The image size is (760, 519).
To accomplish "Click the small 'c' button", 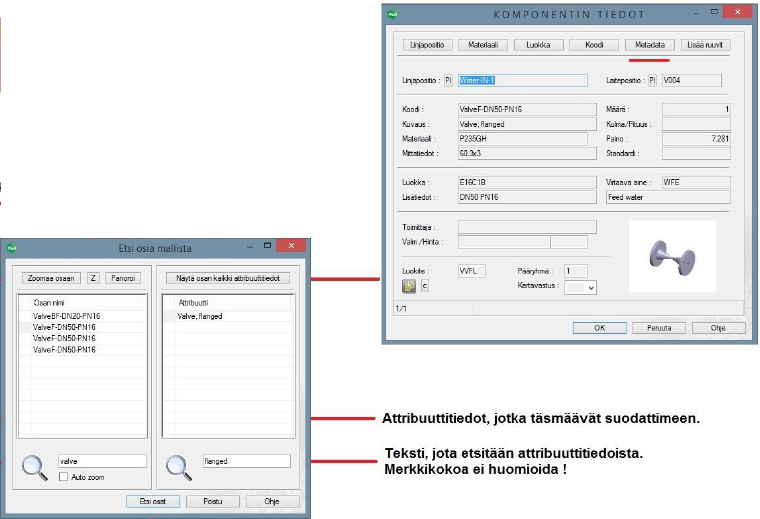I will tap(424, 287).
